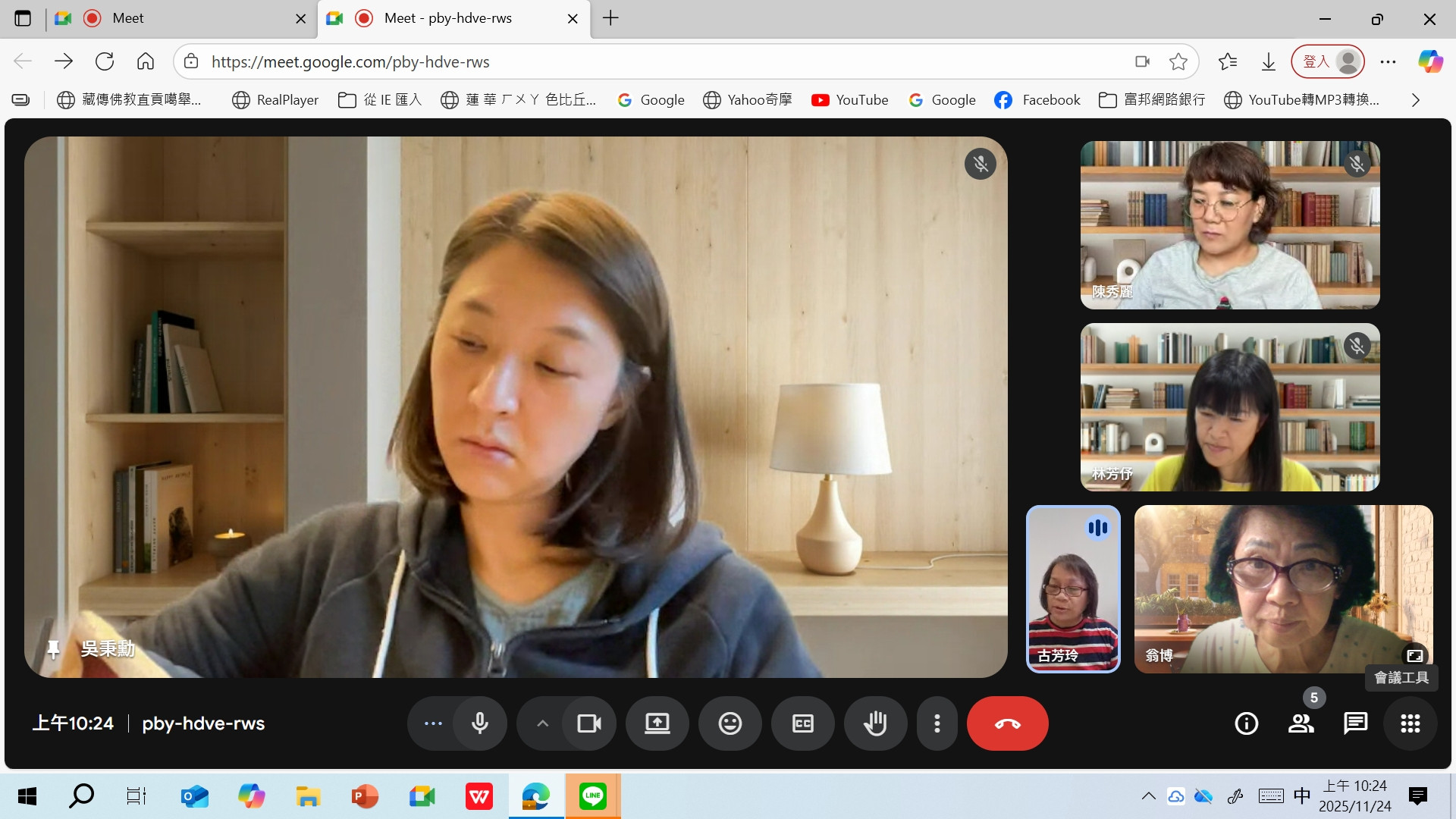Open the chat messages panel
Viewport: 1456px width, 819px height.
[x=1355, y=723]
